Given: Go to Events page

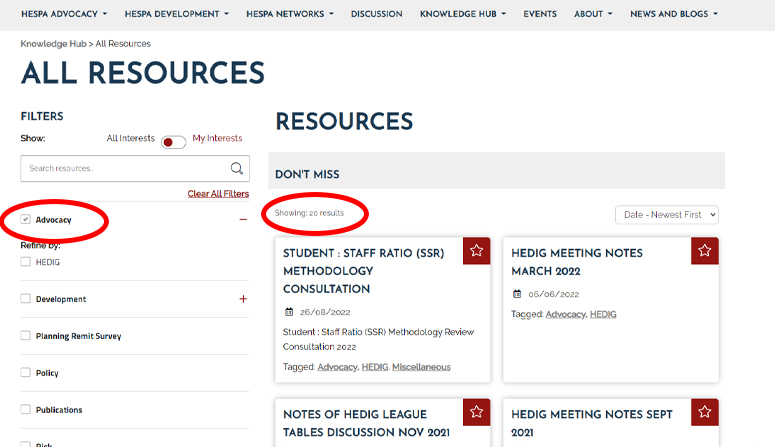Looking at the screenshot, I should point(540,14).
